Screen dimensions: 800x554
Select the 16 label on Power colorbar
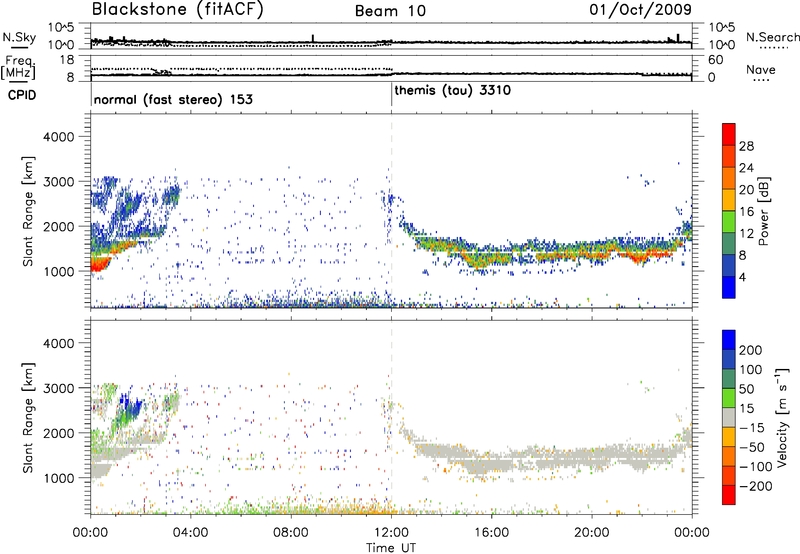746,212
